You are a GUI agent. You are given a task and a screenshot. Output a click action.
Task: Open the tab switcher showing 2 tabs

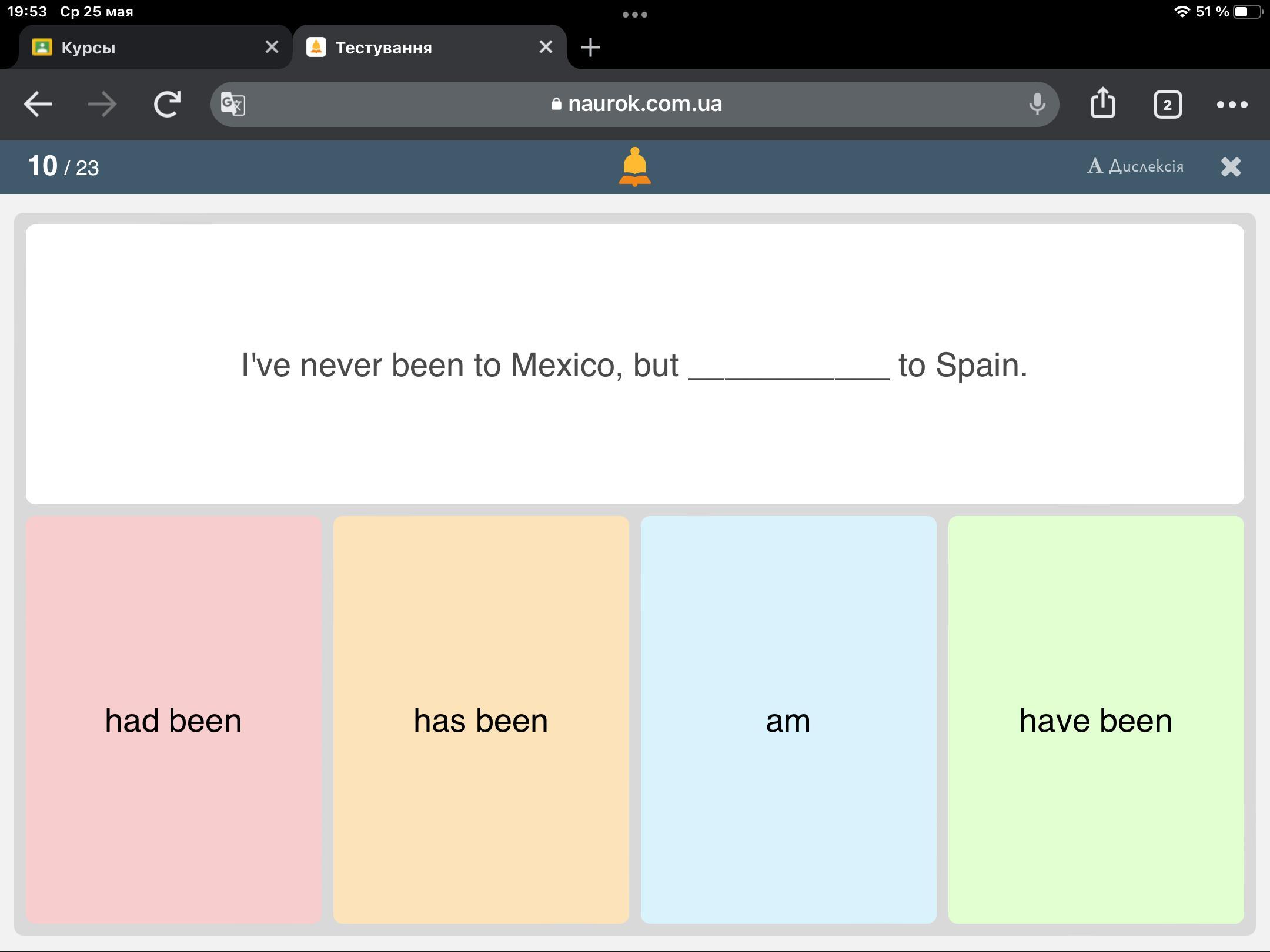point(1168,105)
